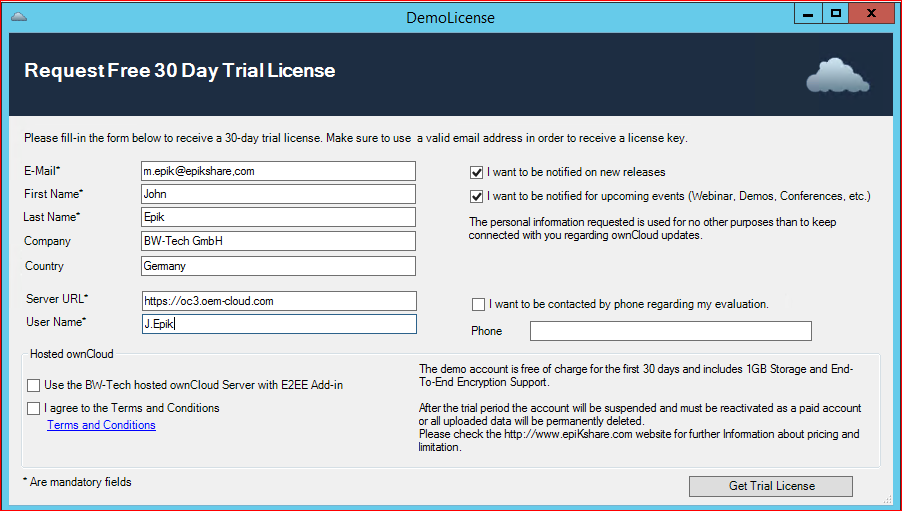Click '* Are mandatory fields' note
902x511 pixels.
tap(77, 482)
